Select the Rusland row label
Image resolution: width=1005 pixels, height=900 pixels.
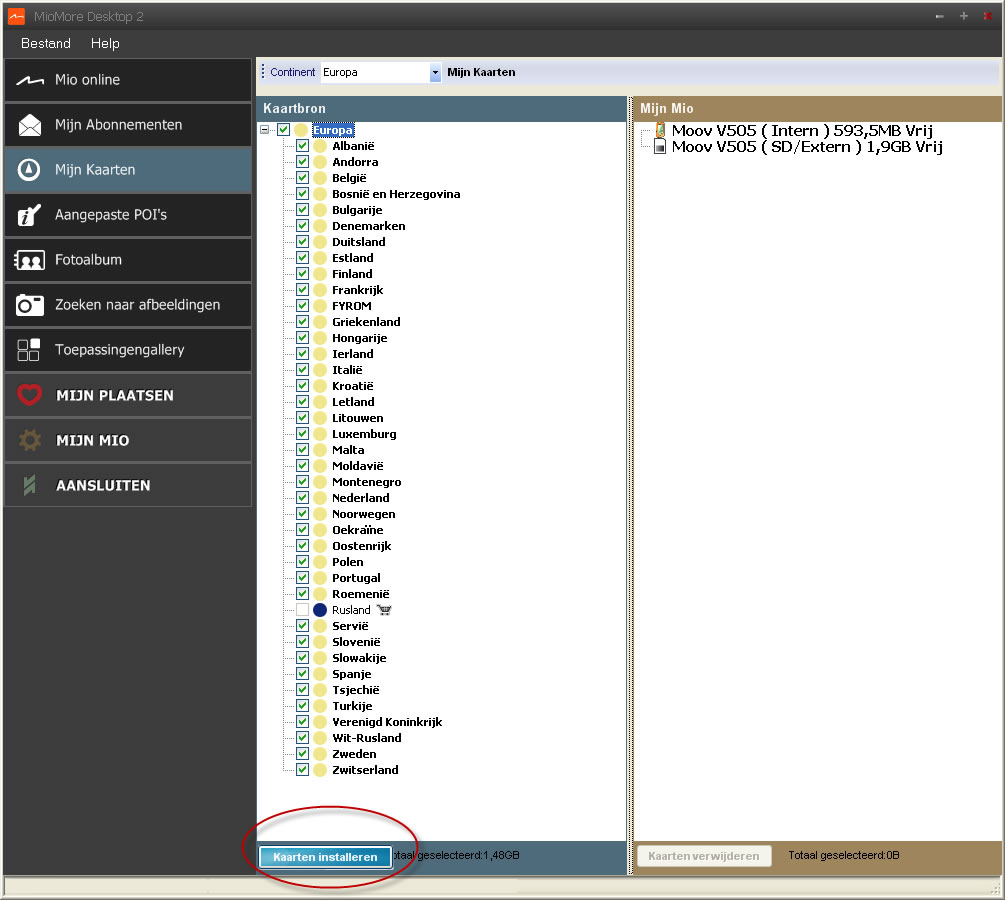click(x=351, y=610)
